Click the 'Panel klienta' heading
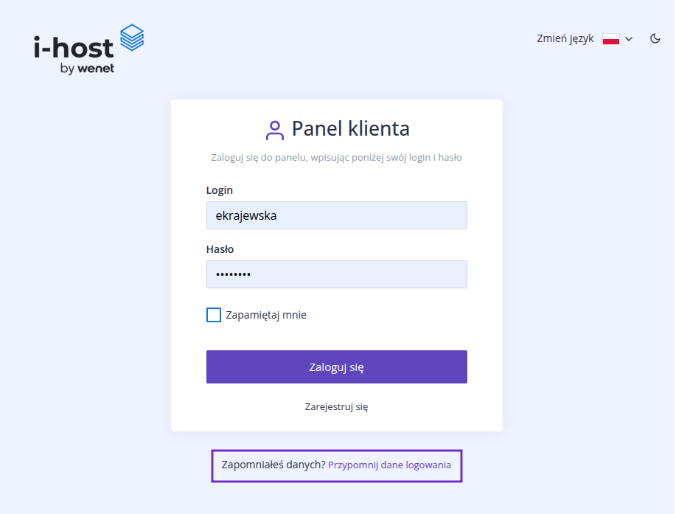 tap(350, 129)
